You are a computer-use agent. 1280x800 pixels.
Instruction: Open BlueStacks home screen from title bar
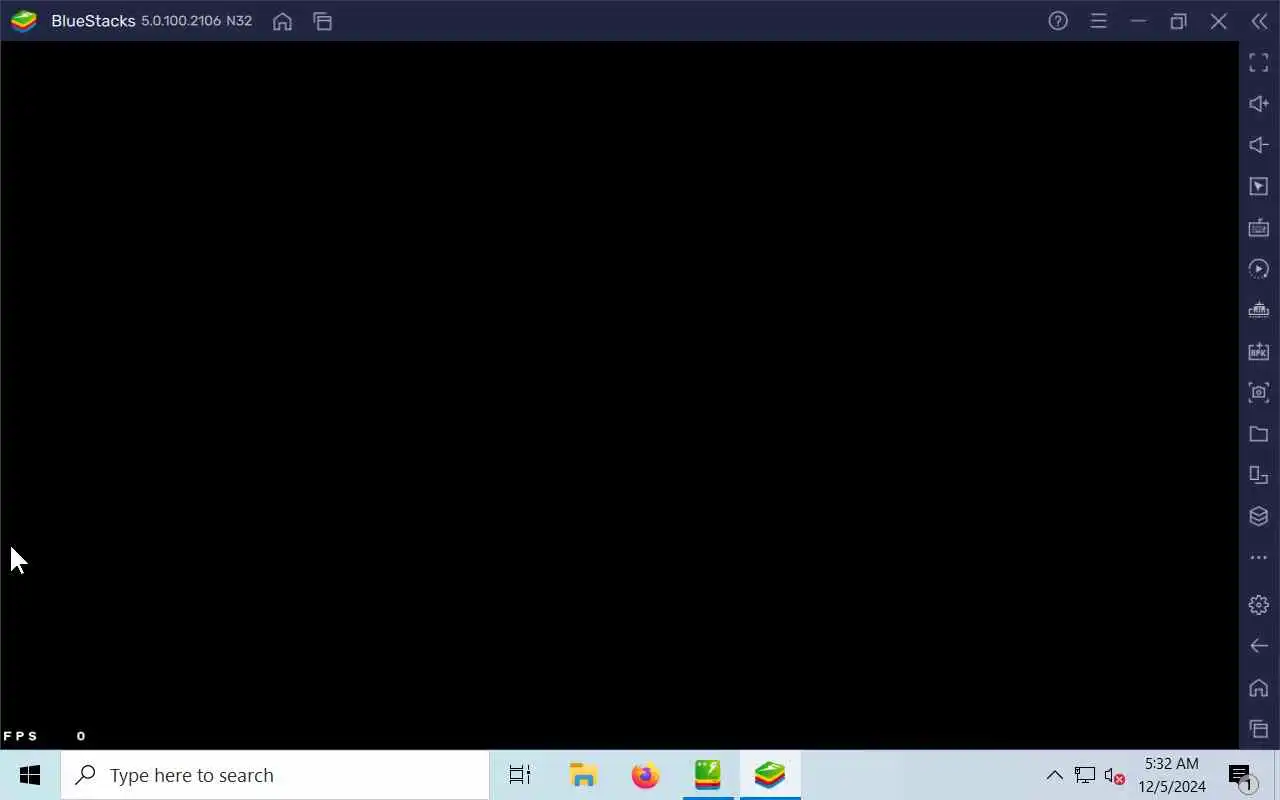tap(282, 21)
